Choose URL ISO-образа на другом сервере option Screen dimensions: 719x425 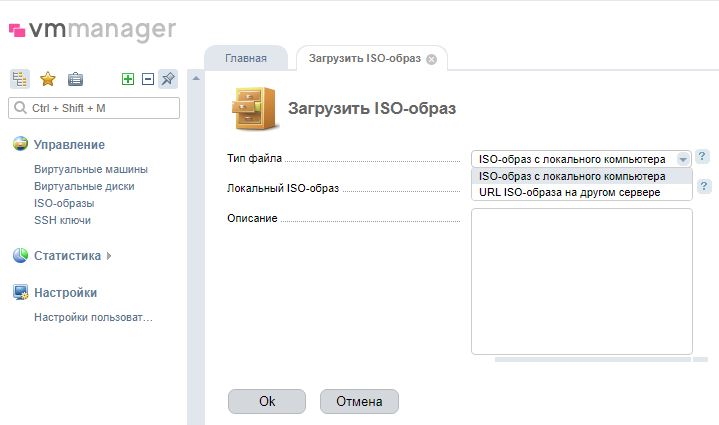pyautogui.click(x=581, y=192)
